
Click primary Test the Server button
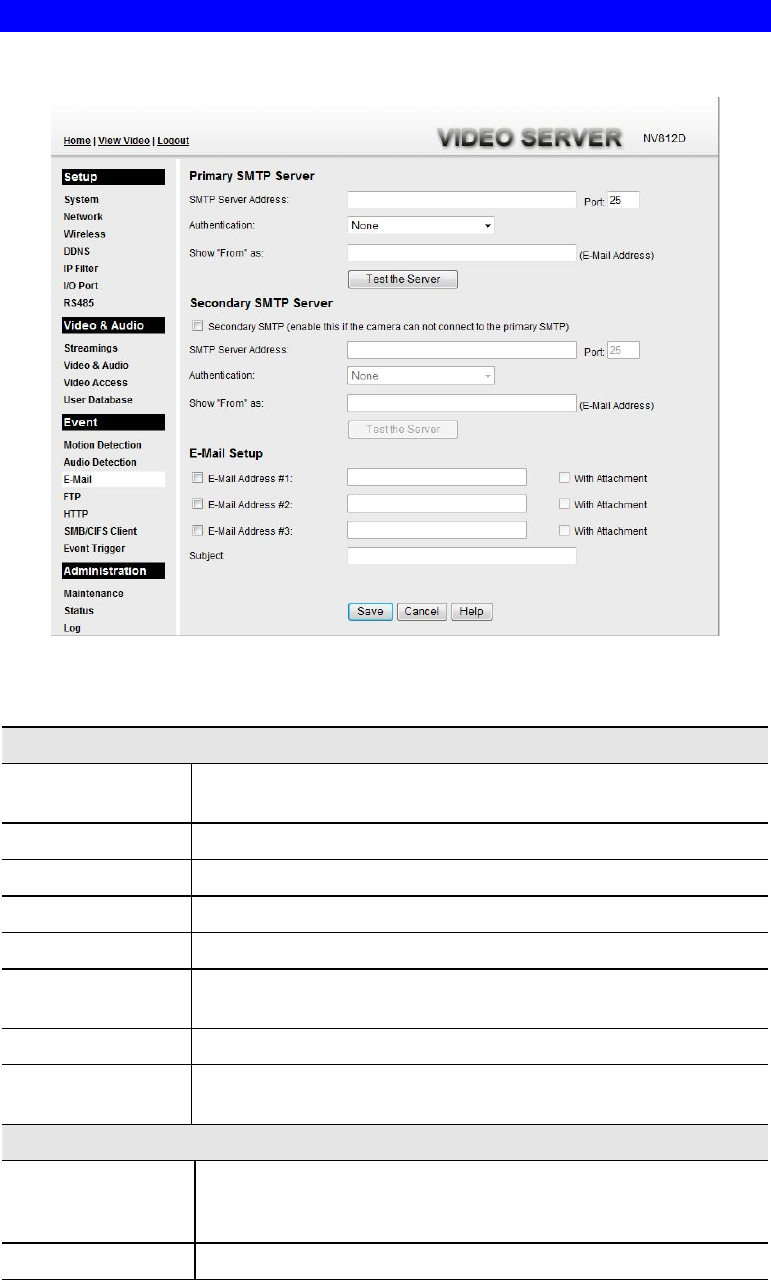(402, 279)
